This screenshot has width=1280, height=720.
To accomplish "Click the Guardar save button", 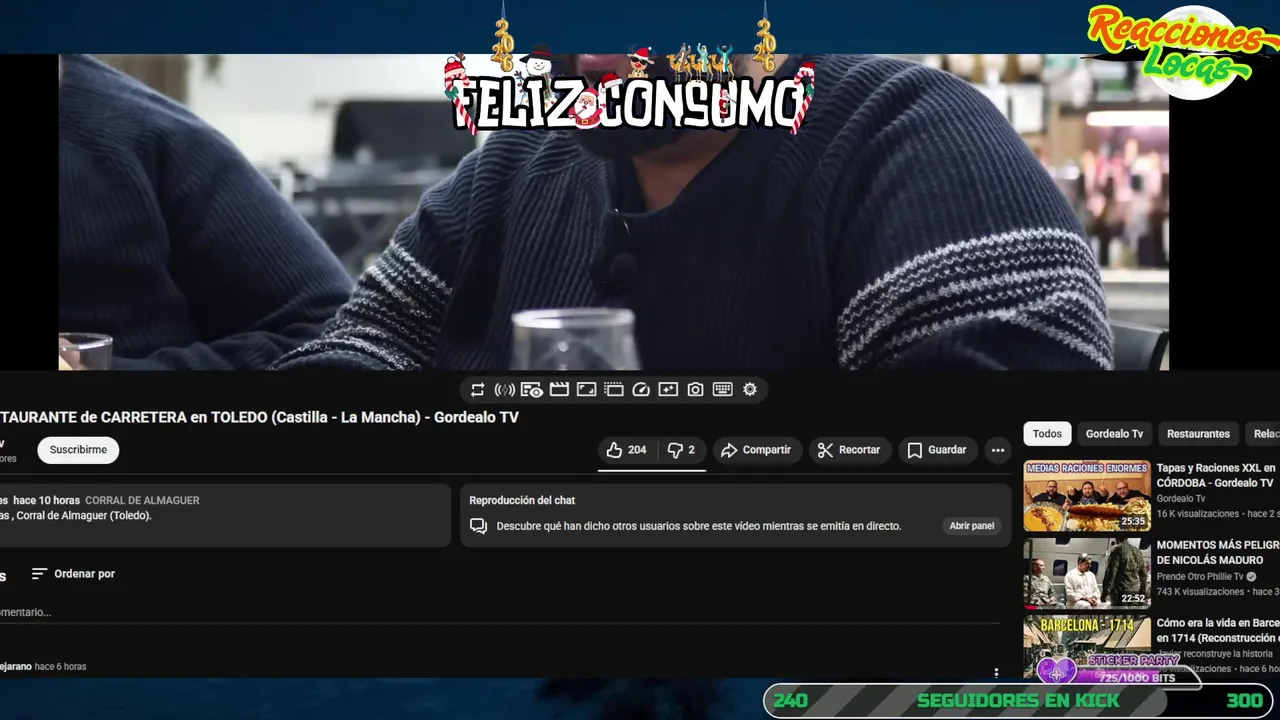I will click(937, 450).
